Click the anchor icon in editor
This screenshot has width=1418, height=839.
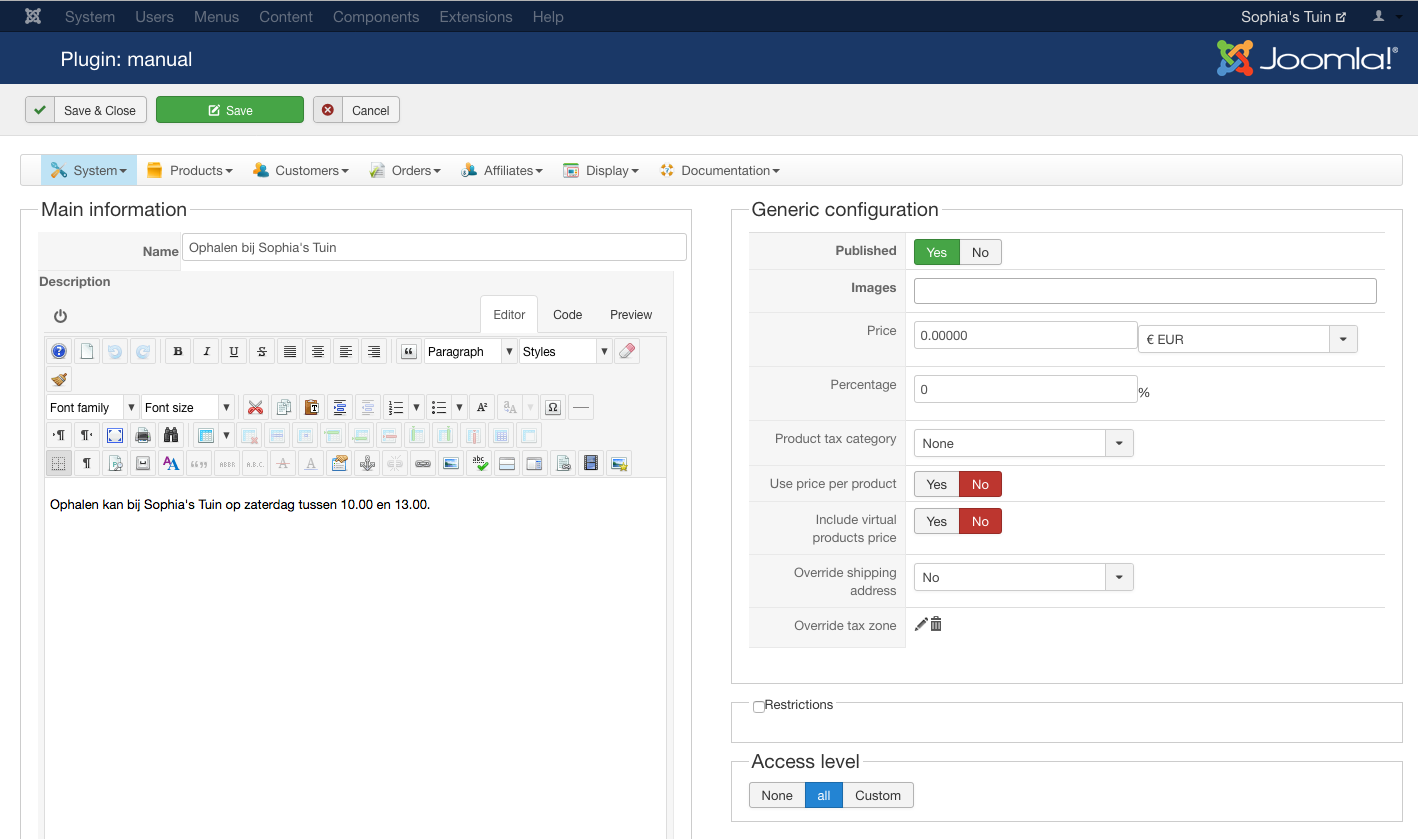click(x=367, y=463)
